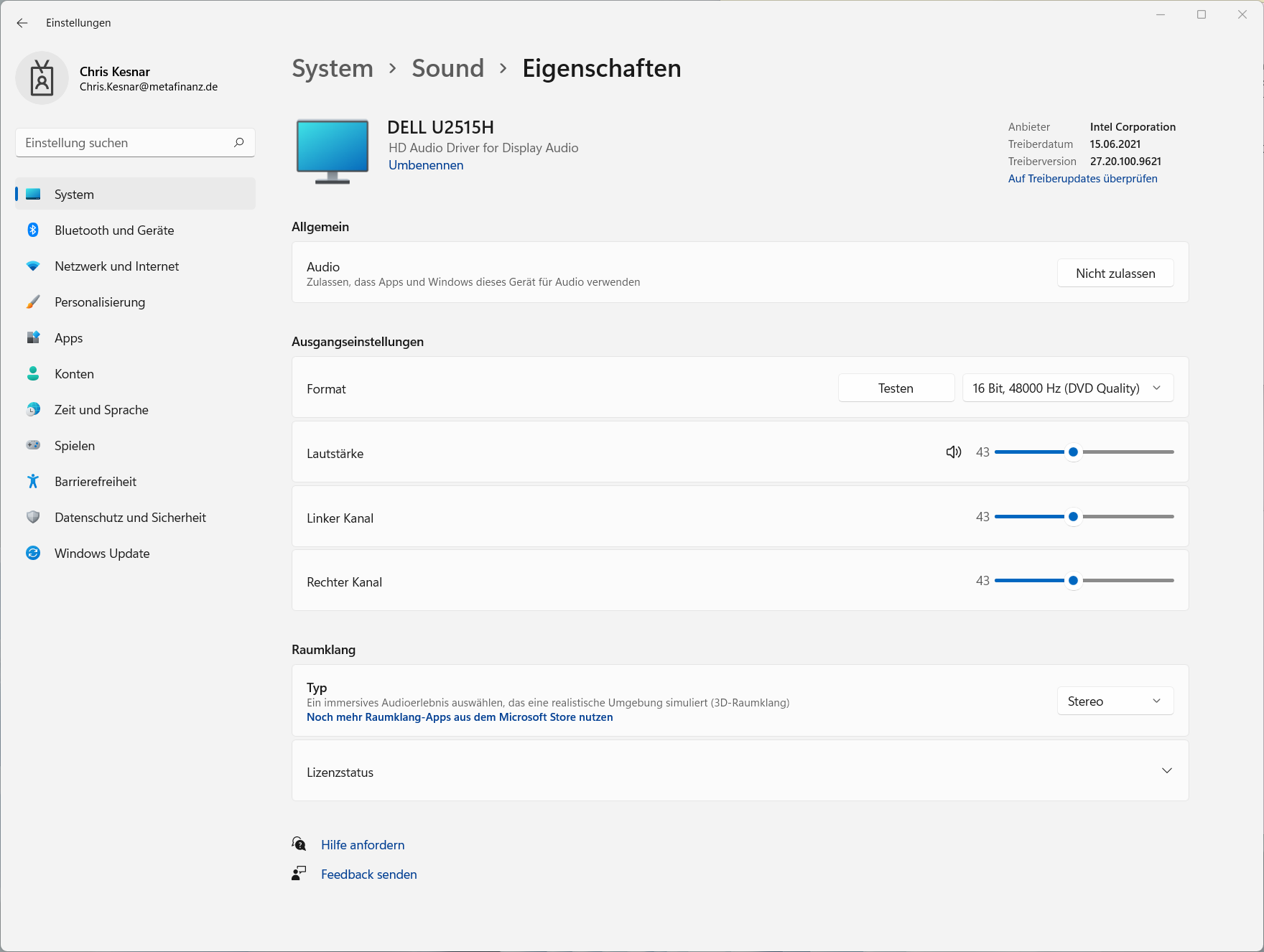Click the Apps icon in sidebar
Screen dimensions: 1264x952
pos(33,337)
